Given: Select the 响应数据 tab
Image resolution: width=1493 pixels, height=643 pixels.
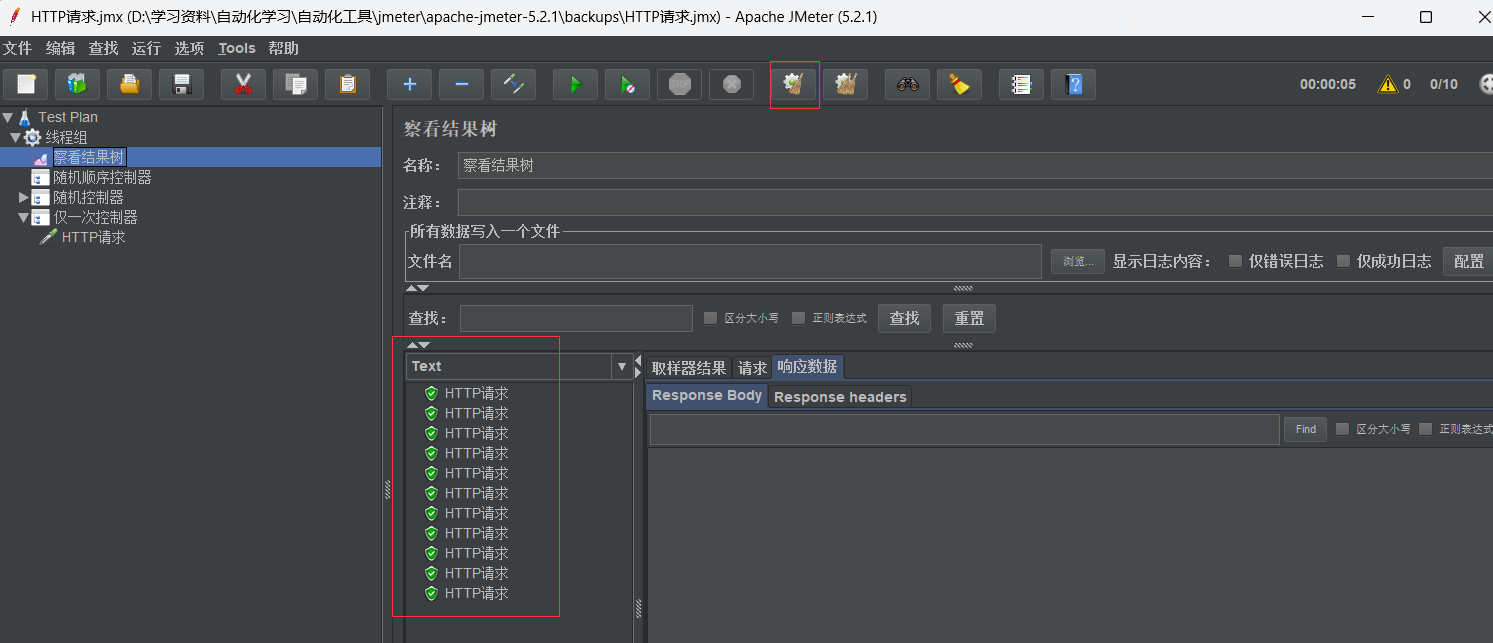Looking at the screenshot, I should [x=807, y=367].
